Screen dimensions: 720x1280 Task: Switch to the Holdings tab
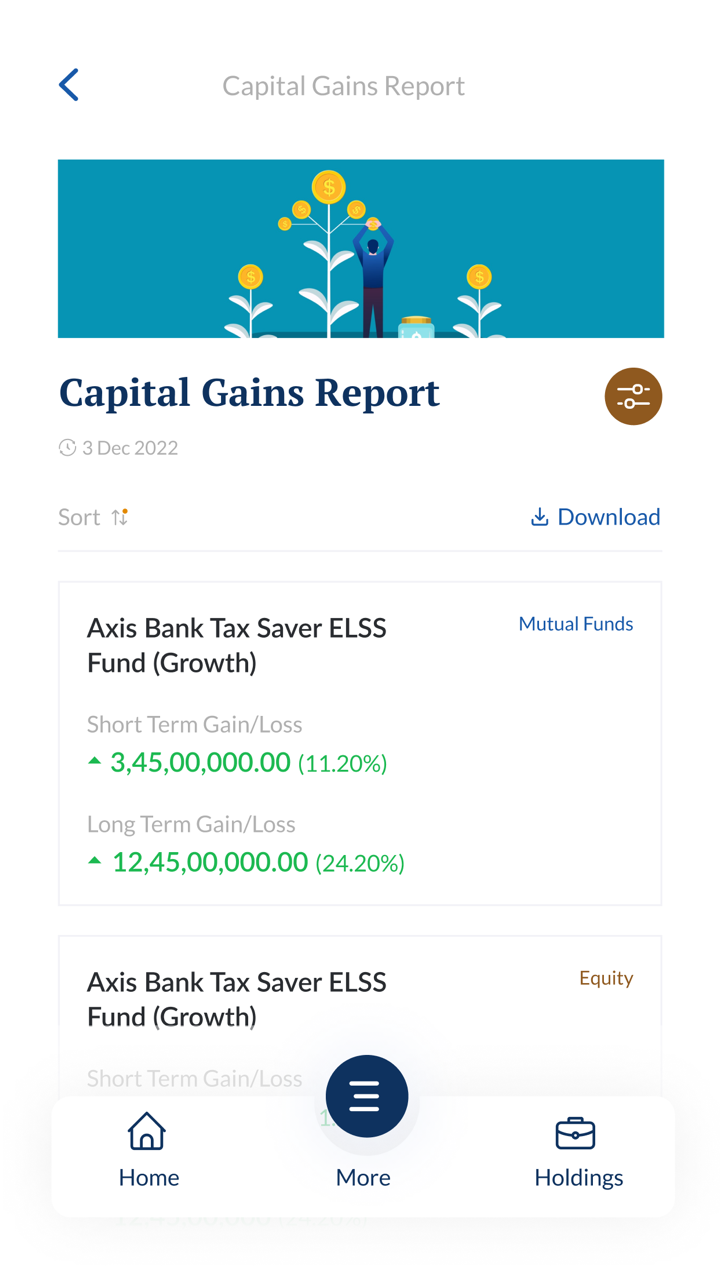(578, 1177)
